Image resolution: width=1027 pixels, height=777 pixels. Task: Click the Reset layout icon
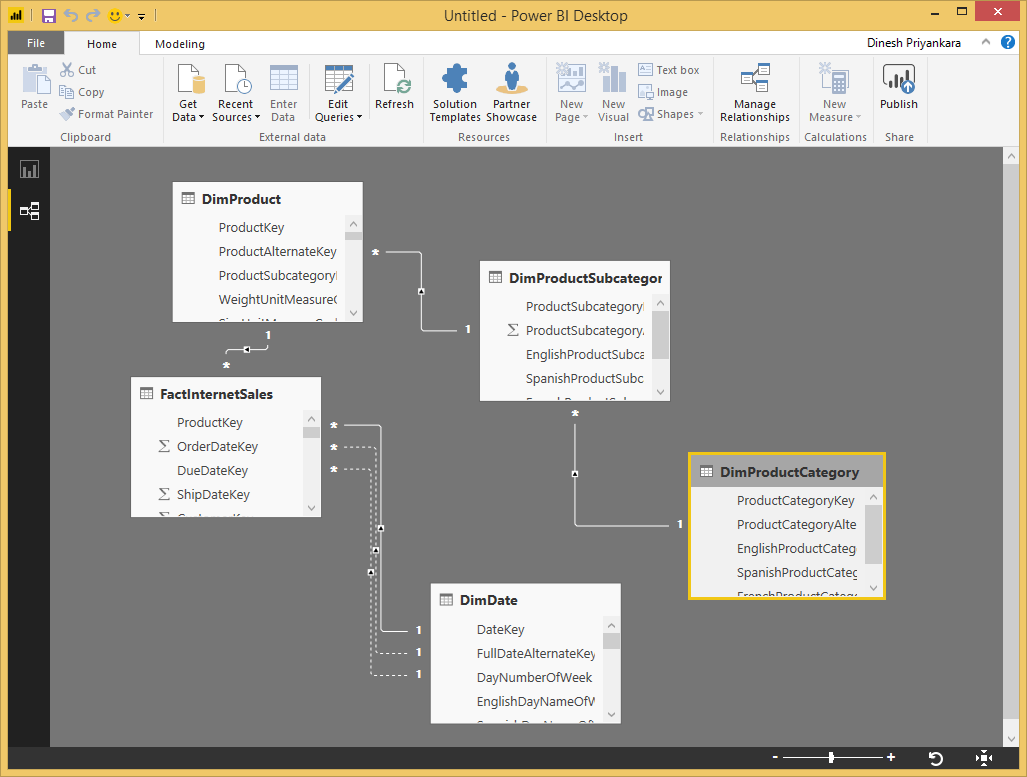pyautogui.click(x=936, y=758)
